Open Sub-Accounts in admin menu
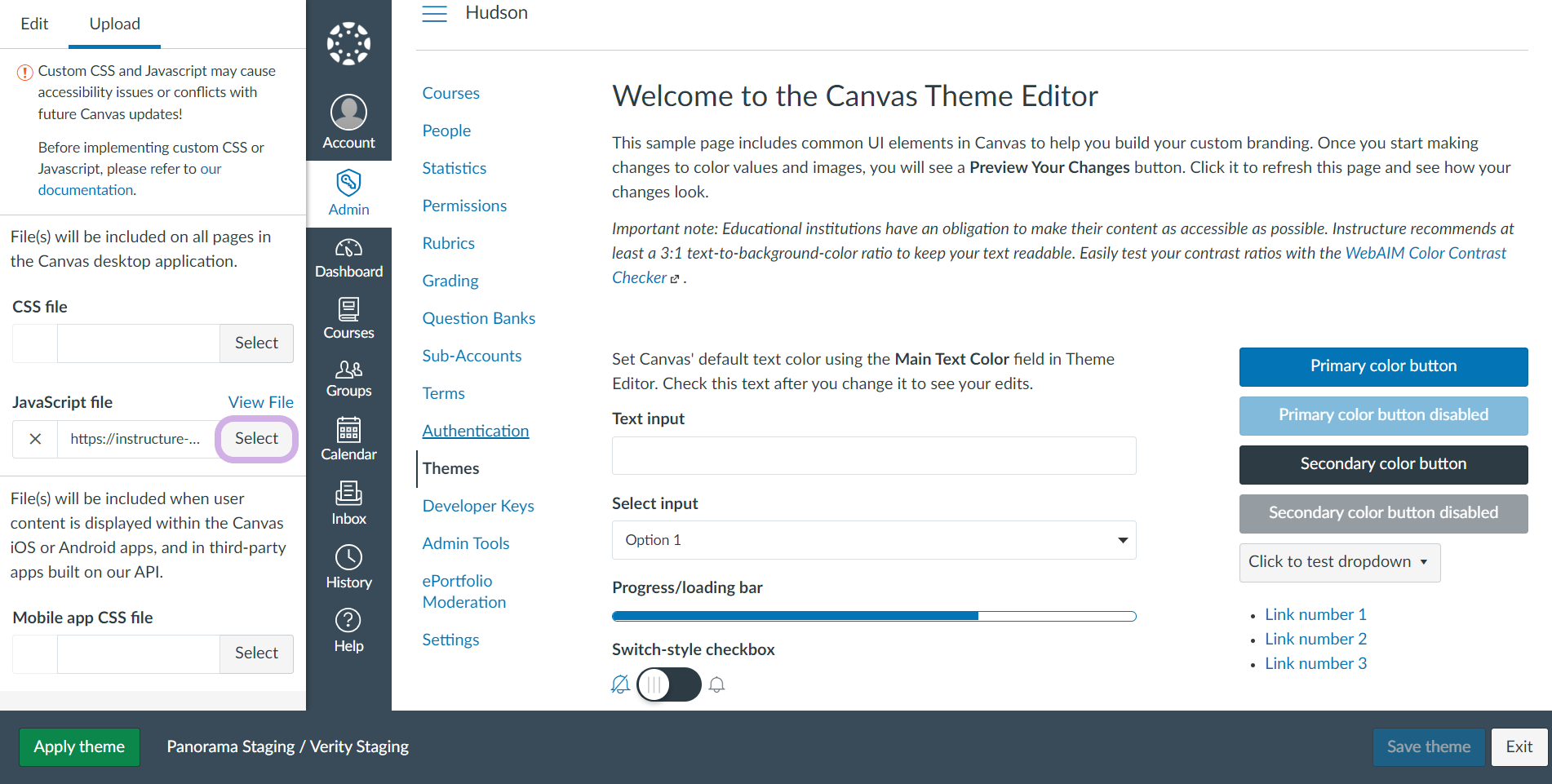The width and height of the screenshot is (1552, 784). (472, 356)
